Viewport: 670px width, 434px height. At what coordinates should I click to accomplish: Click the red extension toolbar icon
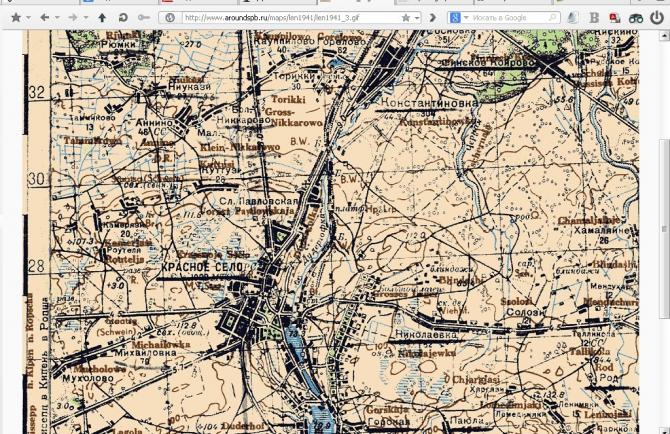pyautogui.click(x=614, y=18)
